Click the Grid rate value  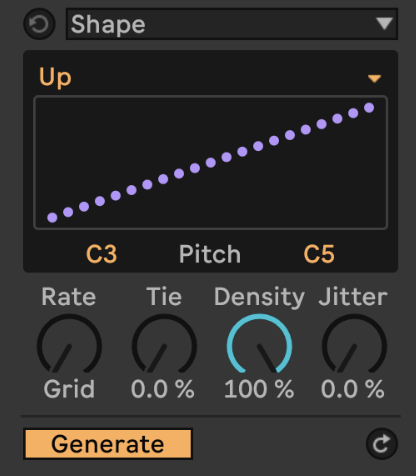click(x=69, y=389)
